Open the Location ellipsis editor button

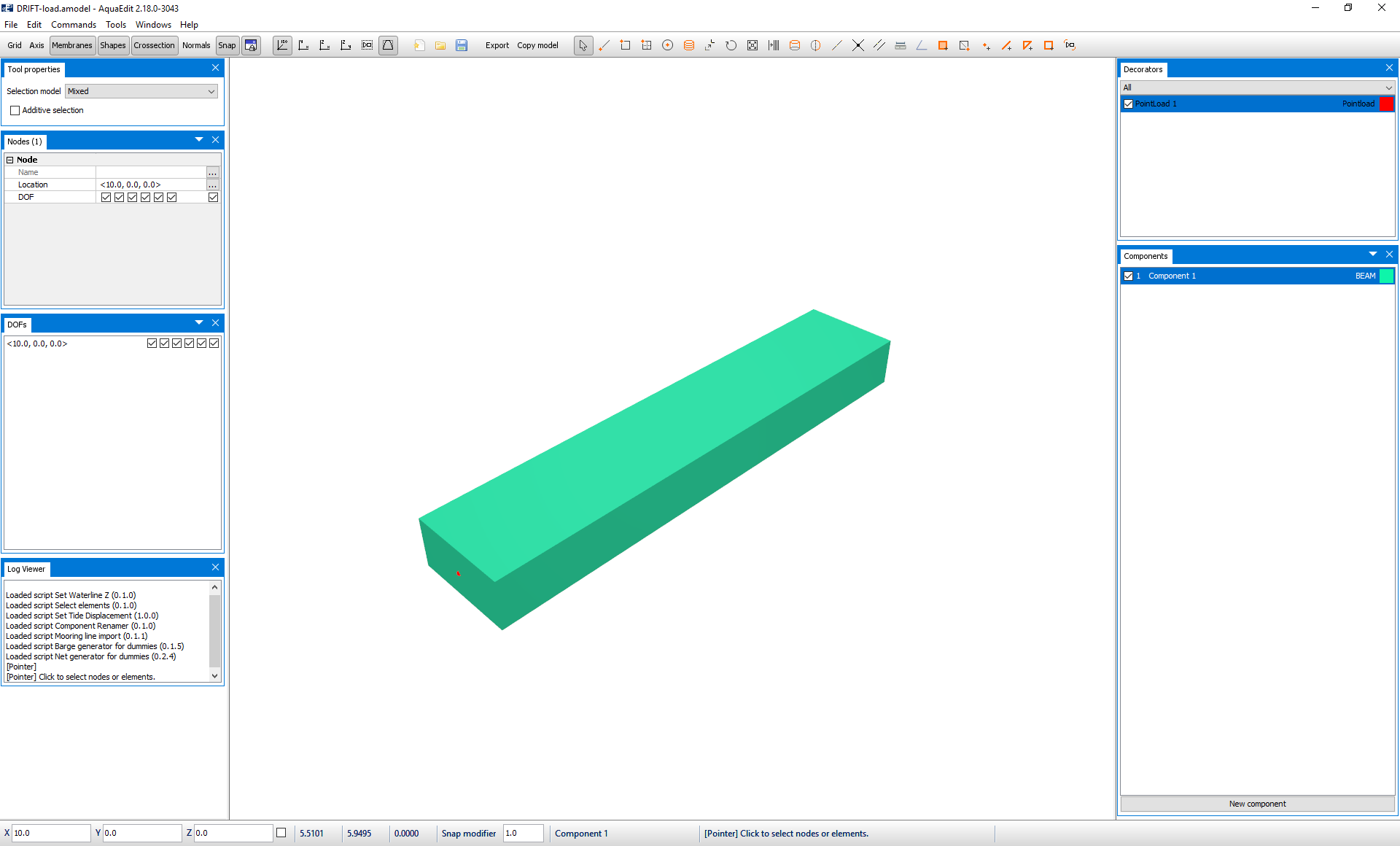(213, 185)
